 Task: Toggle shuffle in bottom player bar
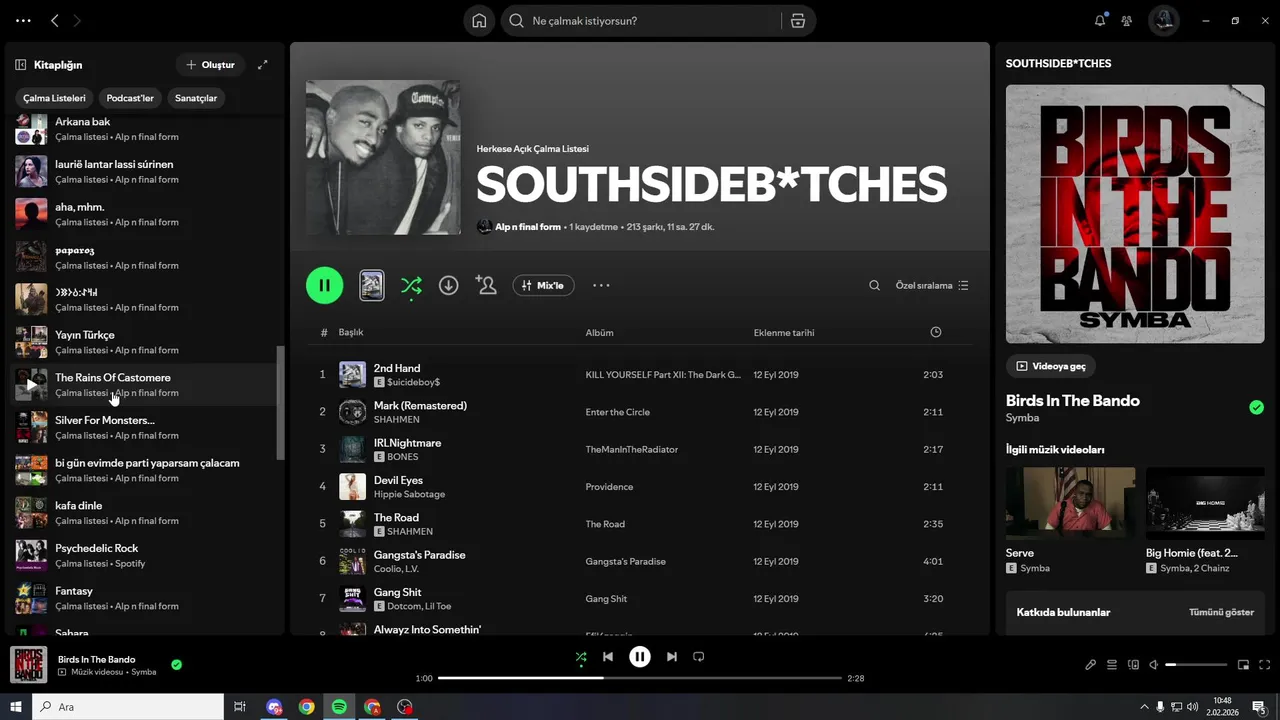pyautogui.click(x=581, y=657)
